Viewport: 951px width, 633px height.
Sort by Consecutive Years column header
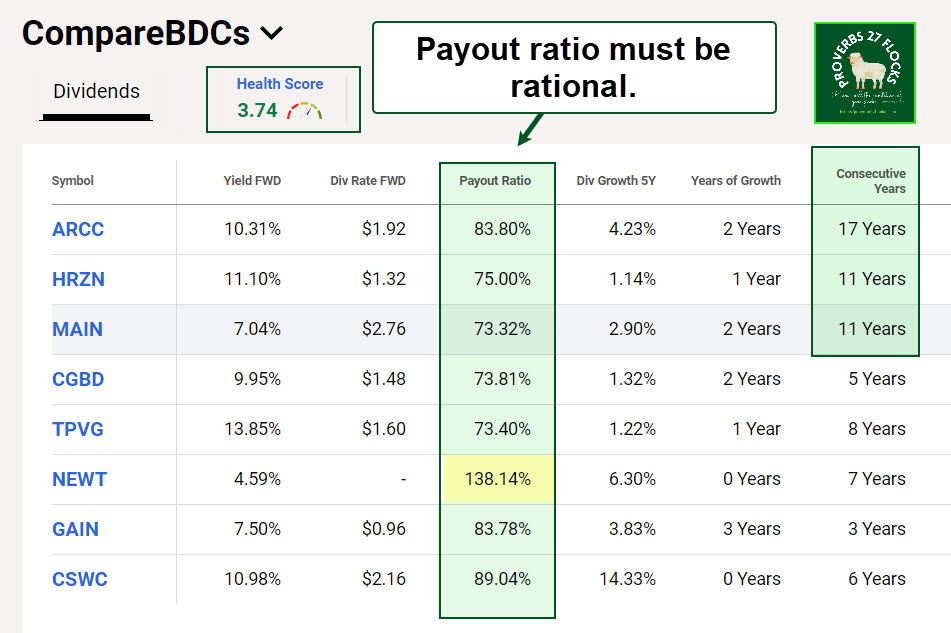pyautogui.click(x=871, y=181)
